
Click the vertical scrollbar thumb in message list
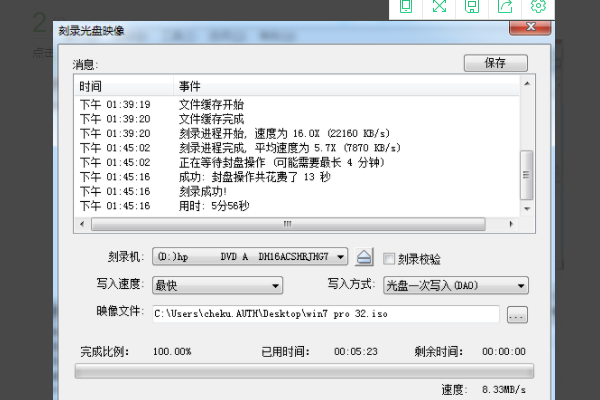pos(527,175)
